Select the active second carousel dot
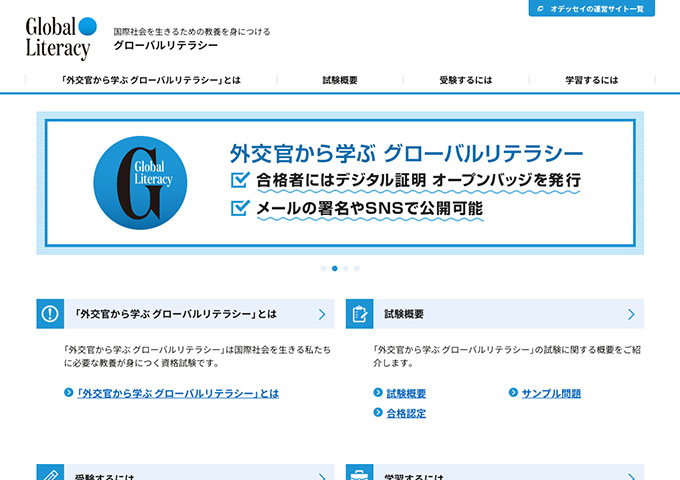The width and height of the screenshot is (680, 480). point(335,268)
